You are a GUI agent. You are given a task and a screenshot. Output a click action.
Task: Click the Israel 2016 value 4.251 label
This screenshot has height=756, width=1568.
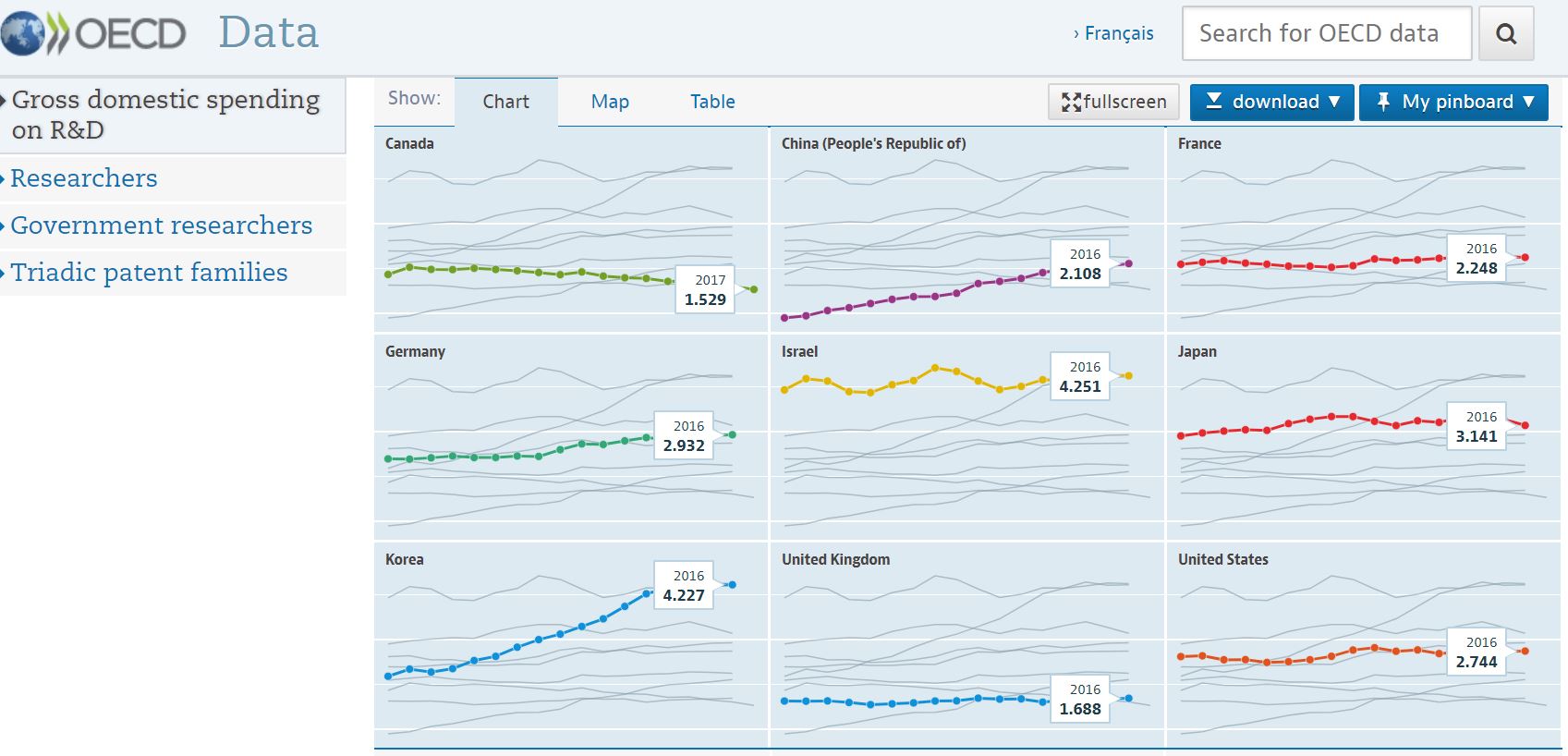(x=1080, y=377)
